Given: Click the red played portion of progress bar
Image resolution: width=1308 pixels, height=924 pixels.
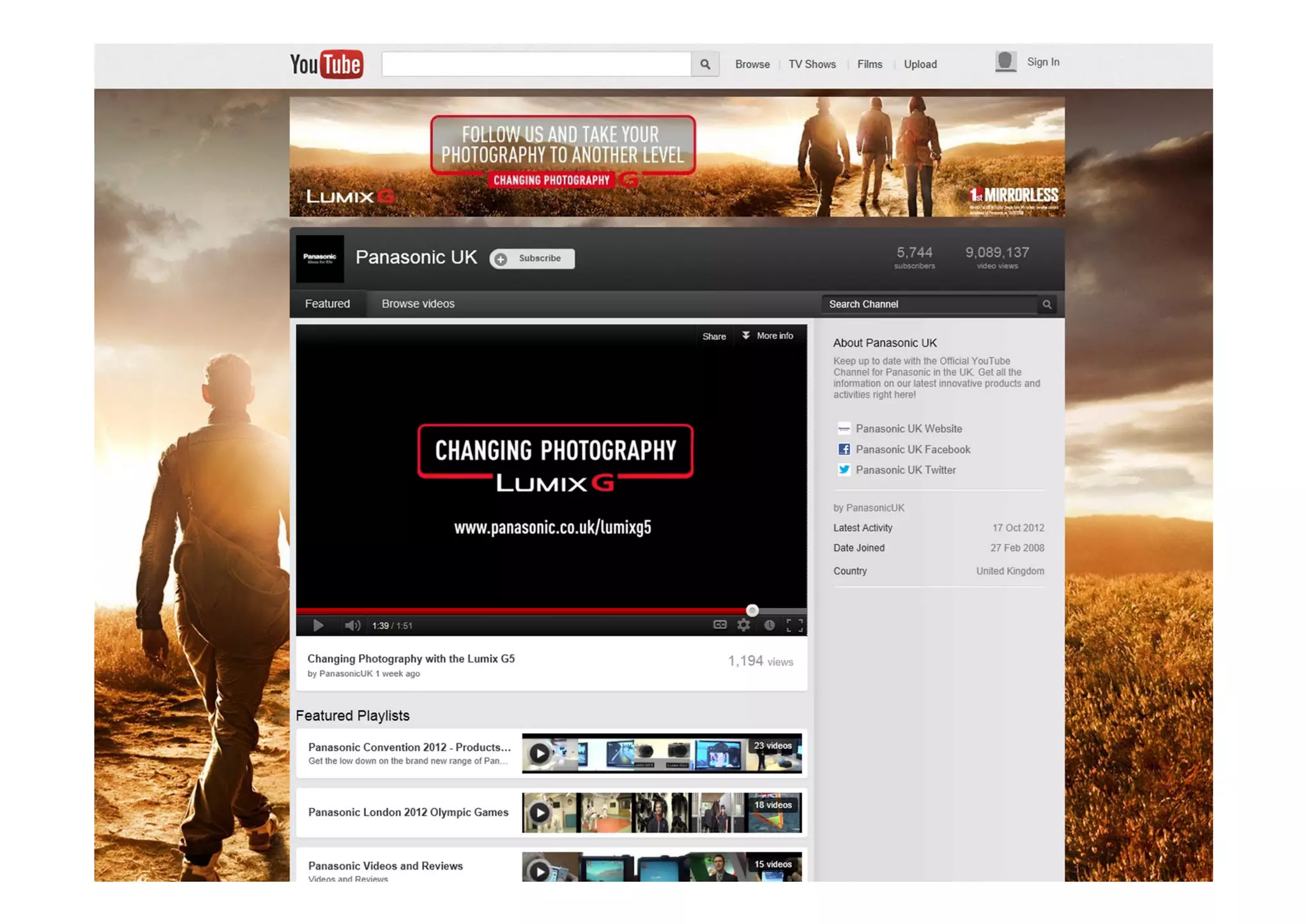Looking at the screenshot, I should point(521,611).
